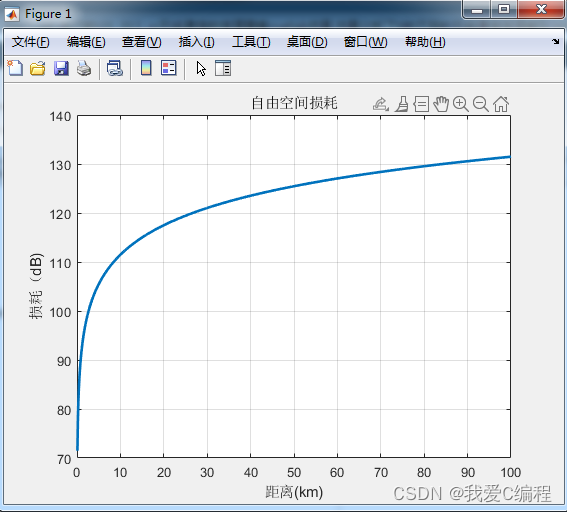Click the Figure 1 window title

[48, 14]
